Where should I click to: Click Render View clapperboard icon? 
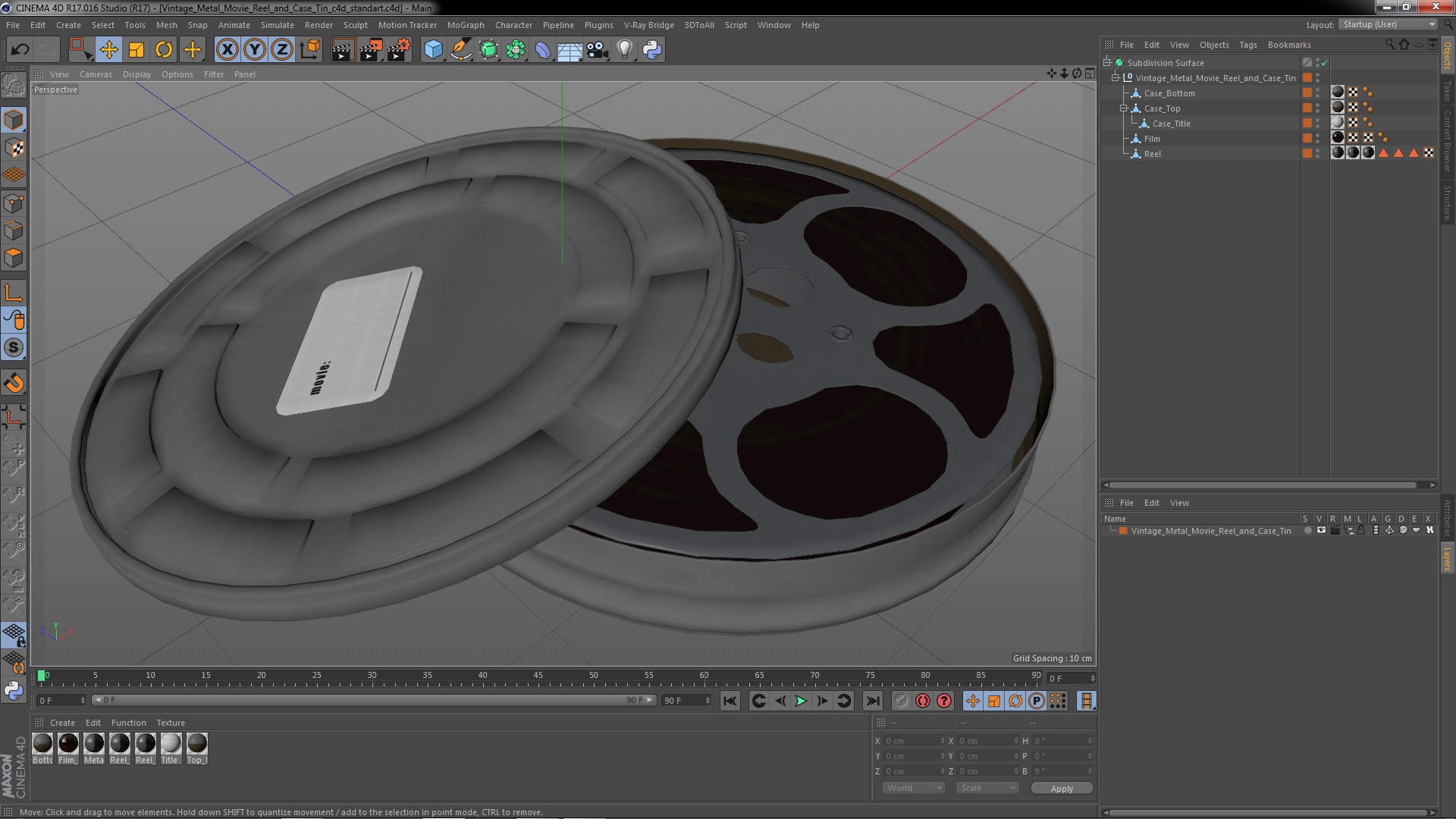tap(343, 50)
